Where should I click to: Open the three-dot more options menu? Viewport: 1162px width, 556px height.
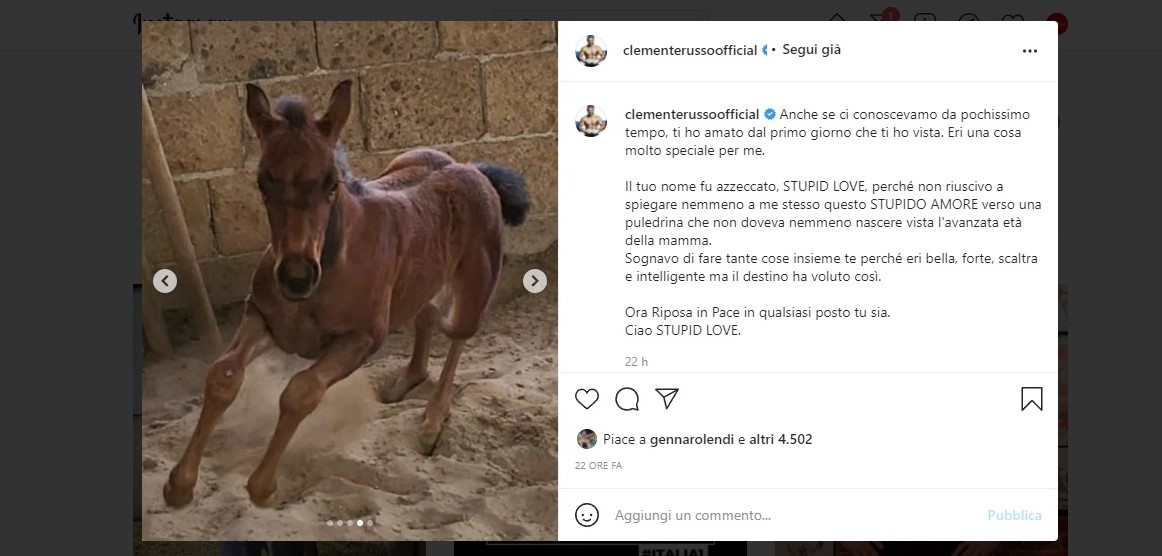pyautogui.click(x=1030, y=51)
